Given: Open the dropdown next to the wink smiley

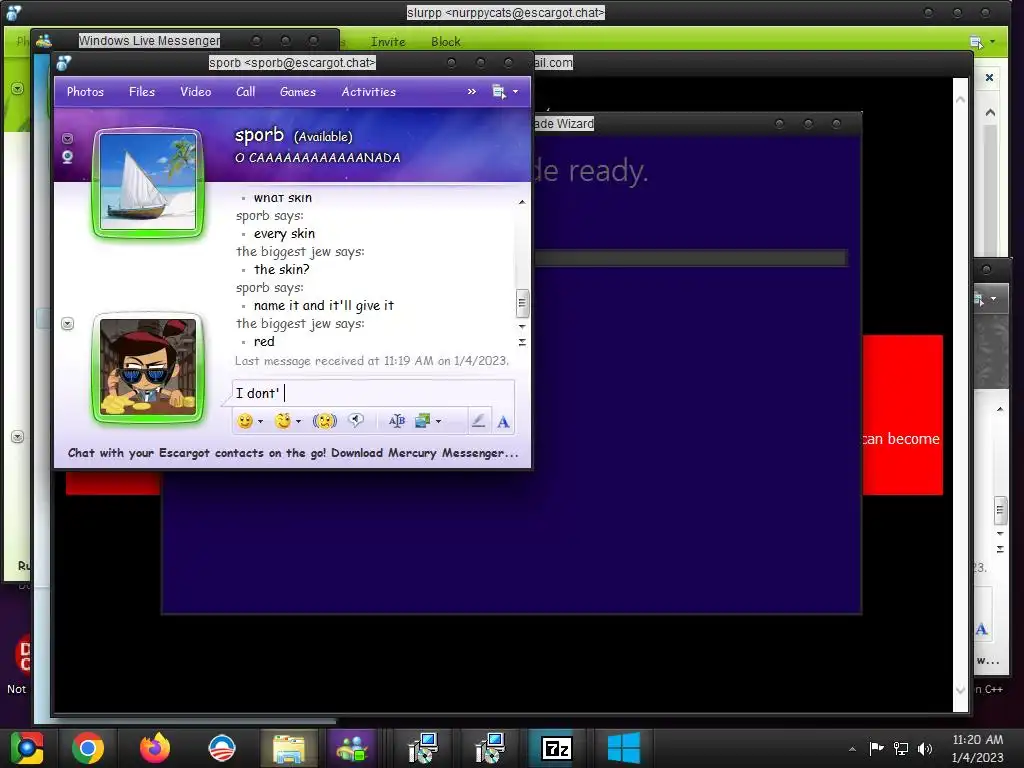Looking at the screenshot, I should point(298,422).
